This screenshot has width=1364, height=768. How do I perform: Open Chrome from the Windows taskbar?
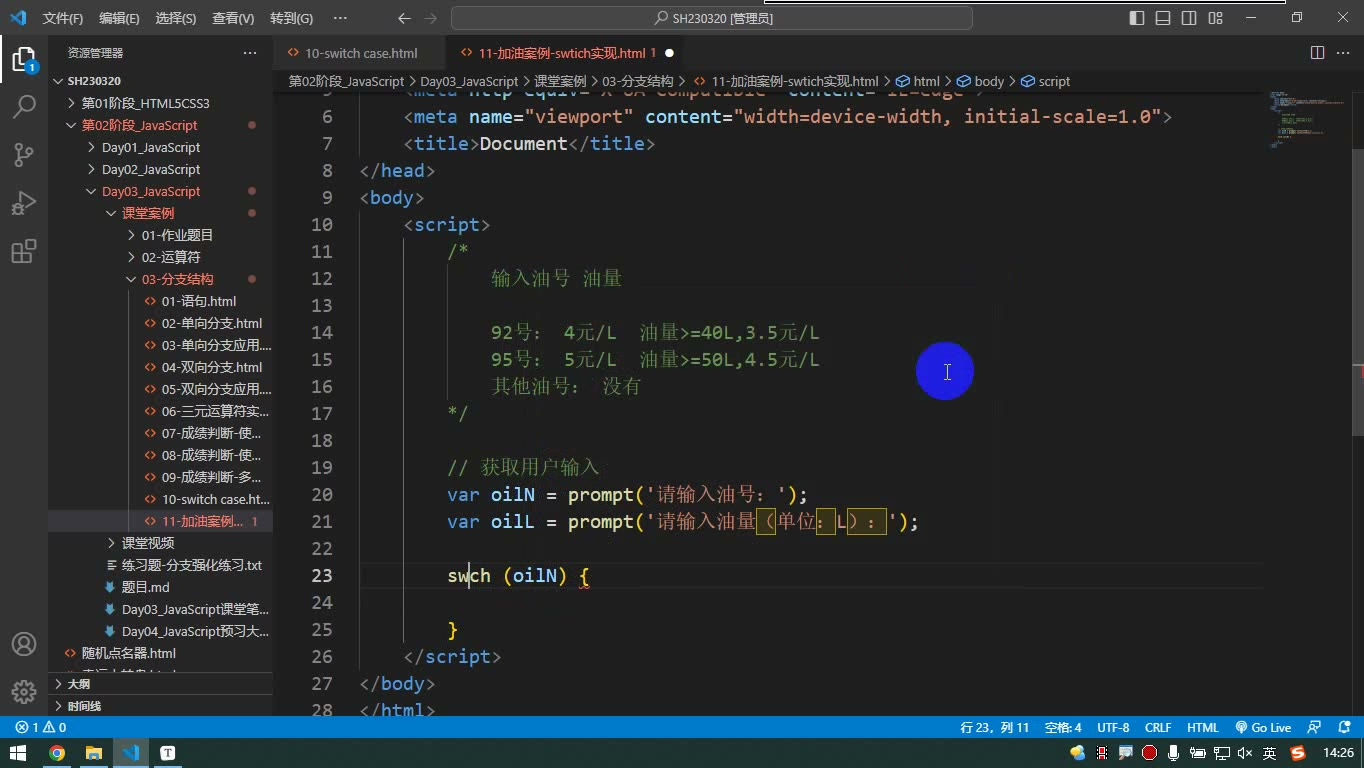point(57,753)
